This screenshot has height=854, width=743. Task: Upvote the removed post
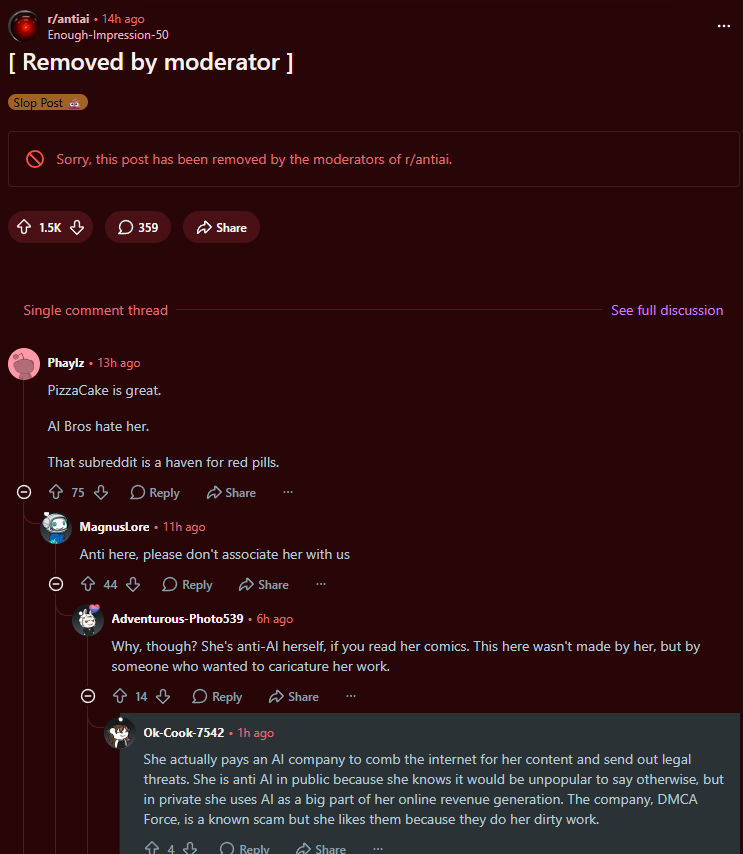point(24,227)
